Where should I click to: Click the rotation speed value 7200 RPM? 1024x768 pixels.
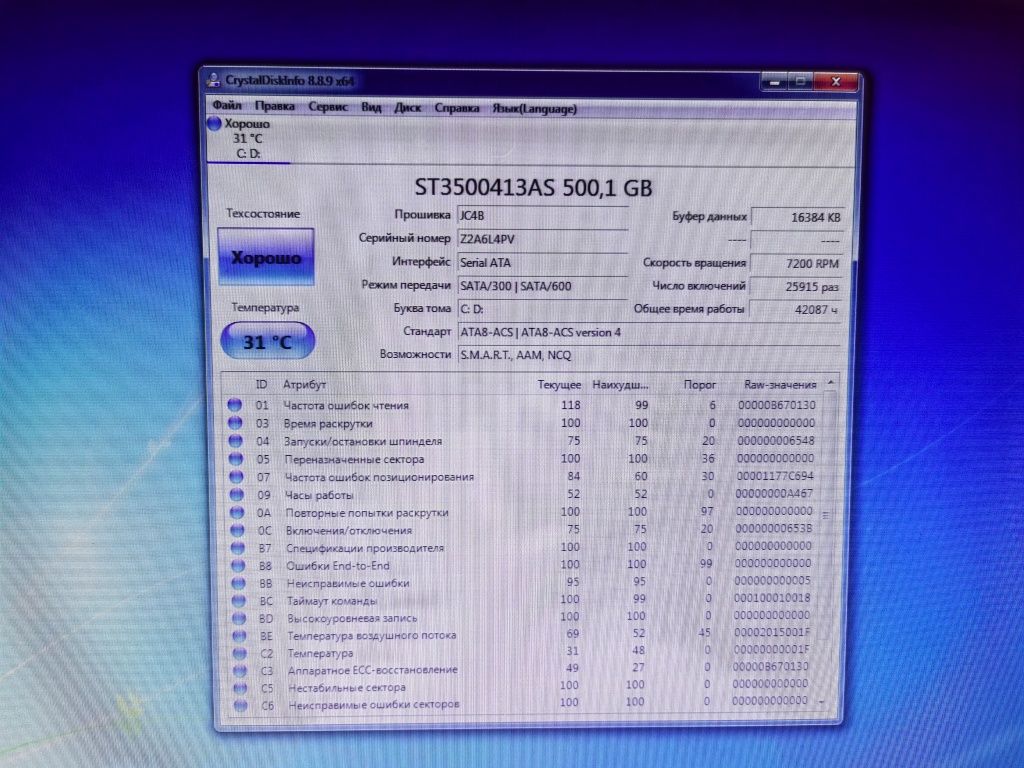(x=796, y=264)
